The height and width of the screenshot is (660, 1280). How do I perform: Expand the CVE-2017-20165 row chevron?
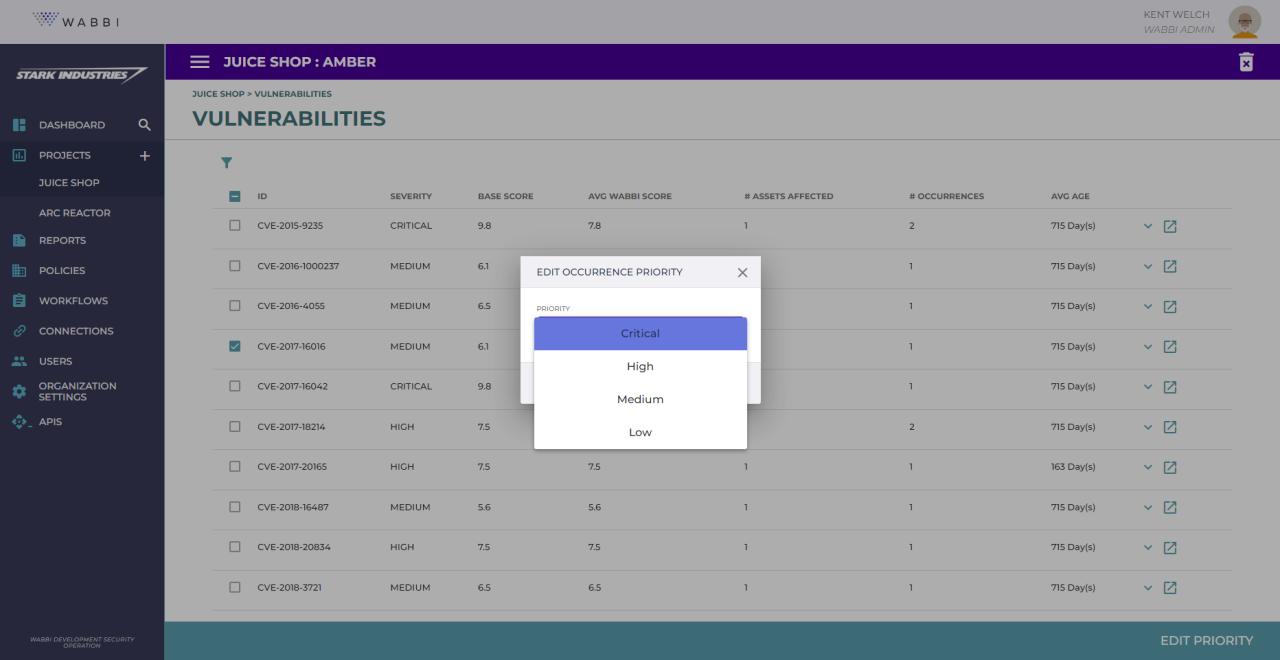click(x=1147, y=467)
